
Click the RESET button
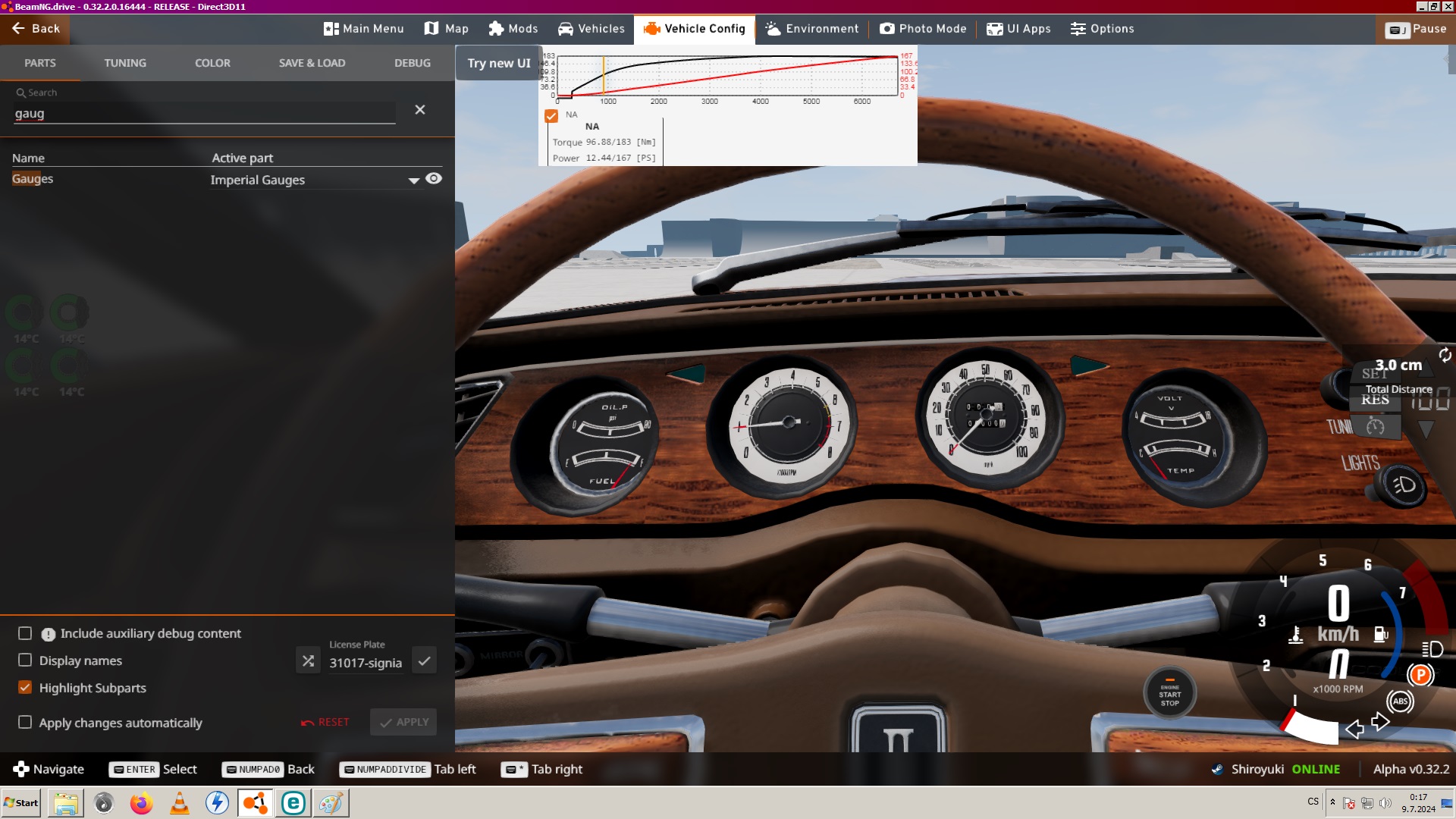(x=325, y=722)
